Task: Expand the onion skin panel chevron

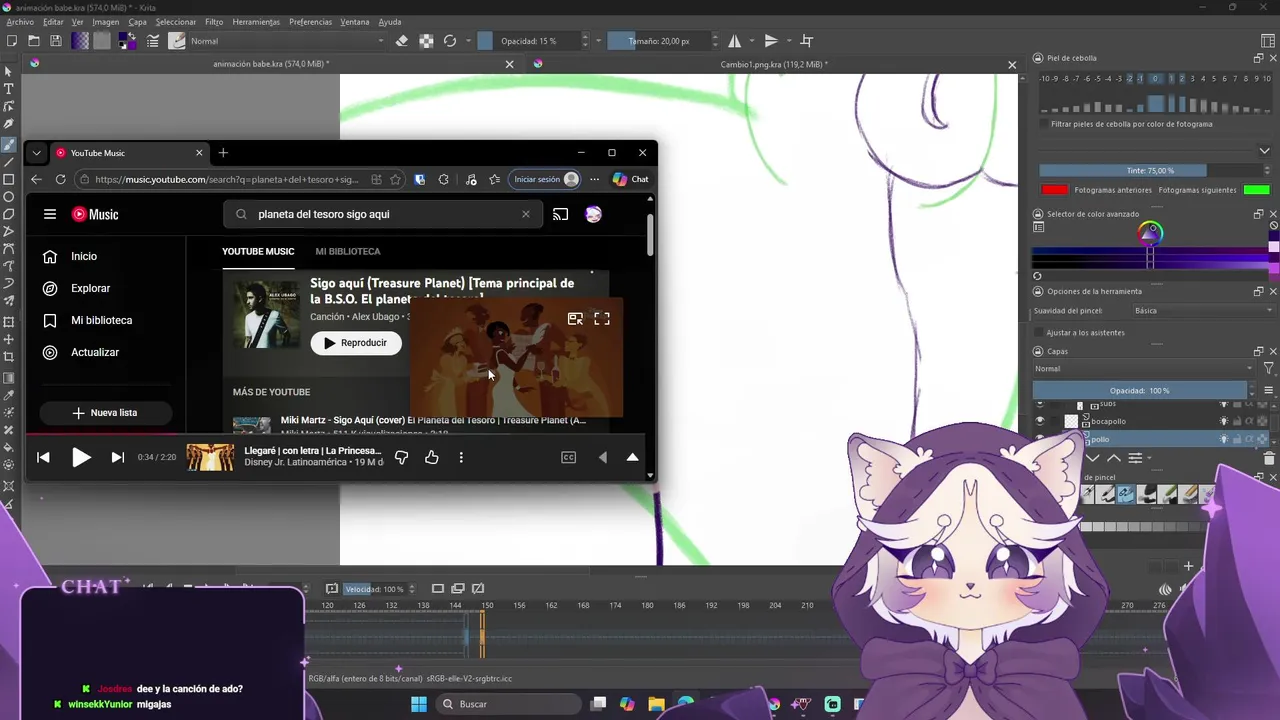Action: pos(1264,151)
